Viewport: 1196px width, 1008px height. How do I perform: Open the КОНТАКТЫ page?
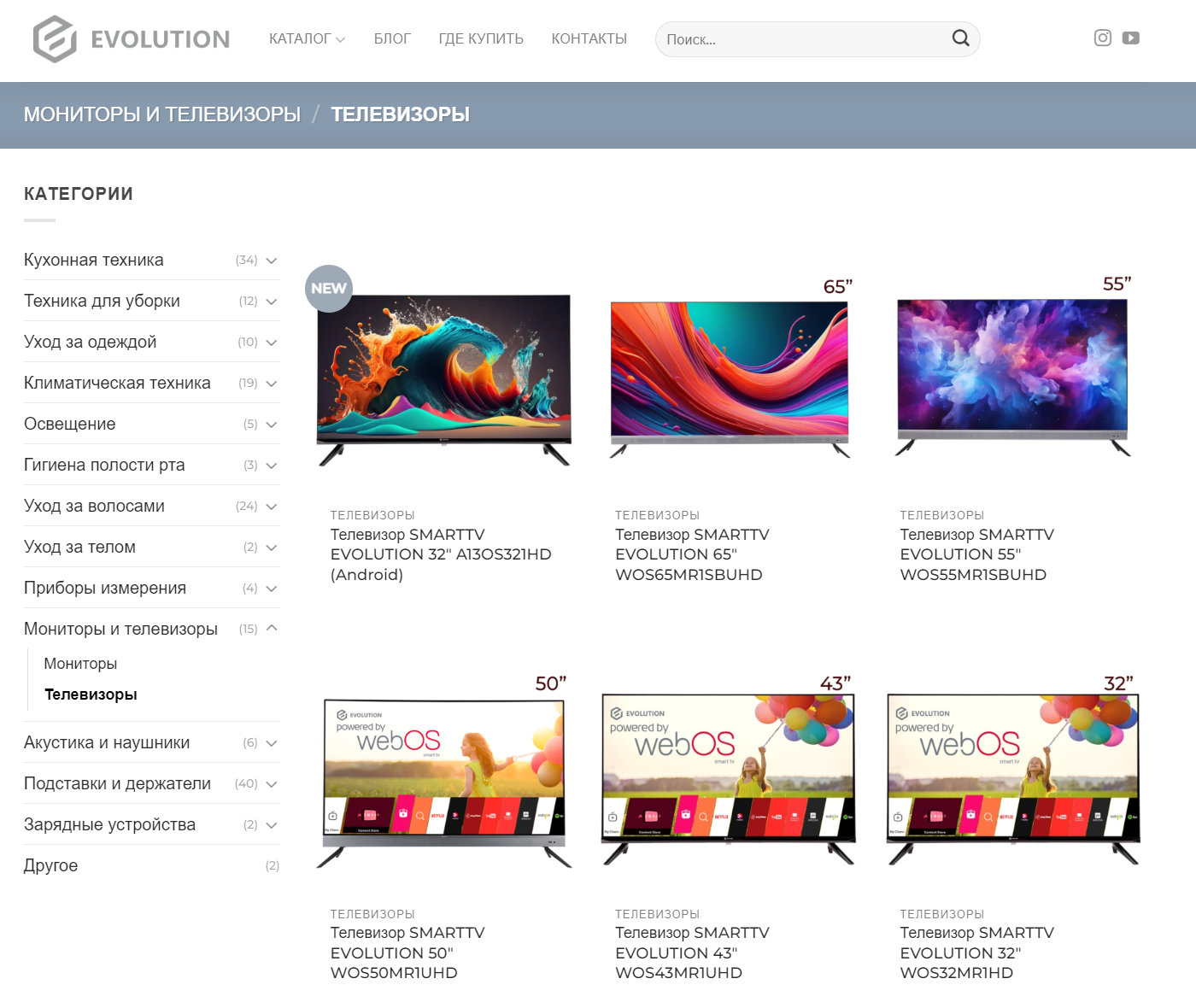pyautogui.click(x=589, y=39)
